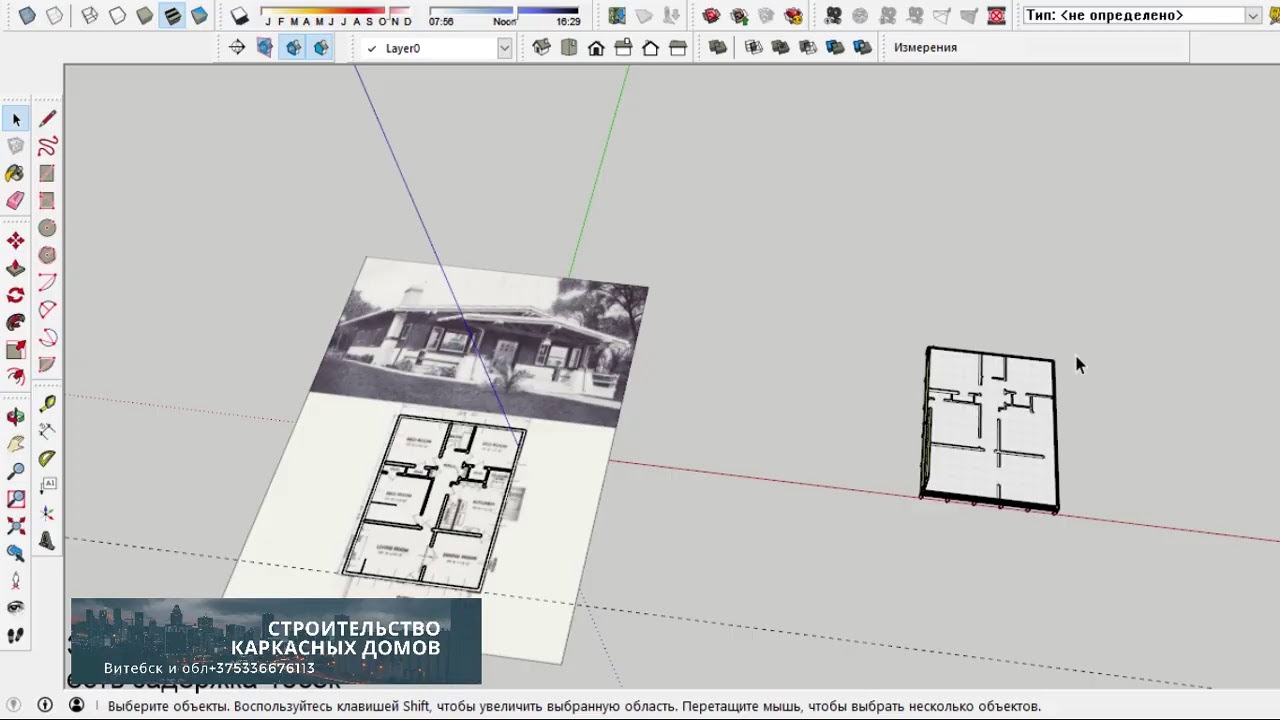Pick the Dimension tool

pyautogui.click(x=47, y=431)
